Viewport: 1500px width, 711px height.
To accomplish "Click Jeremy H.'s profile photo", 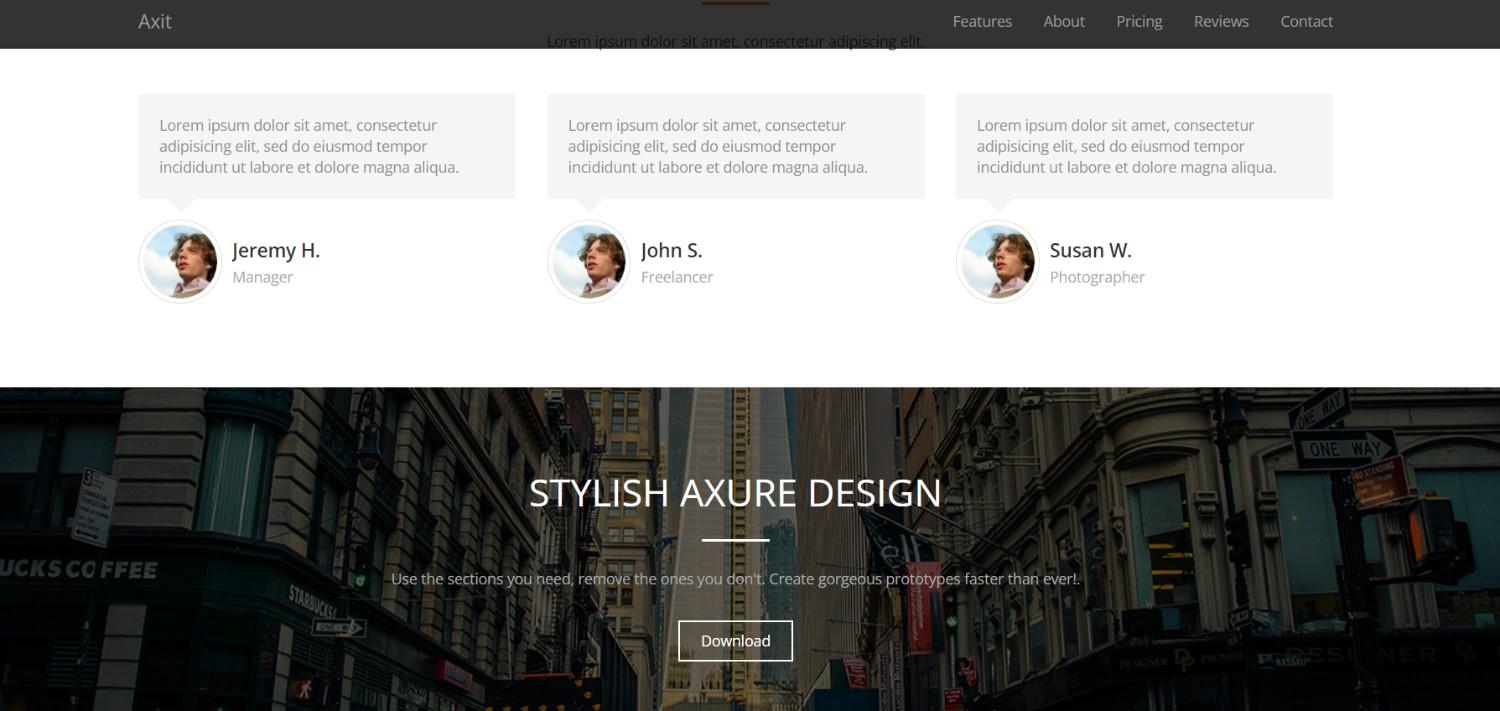I will 180,262.
